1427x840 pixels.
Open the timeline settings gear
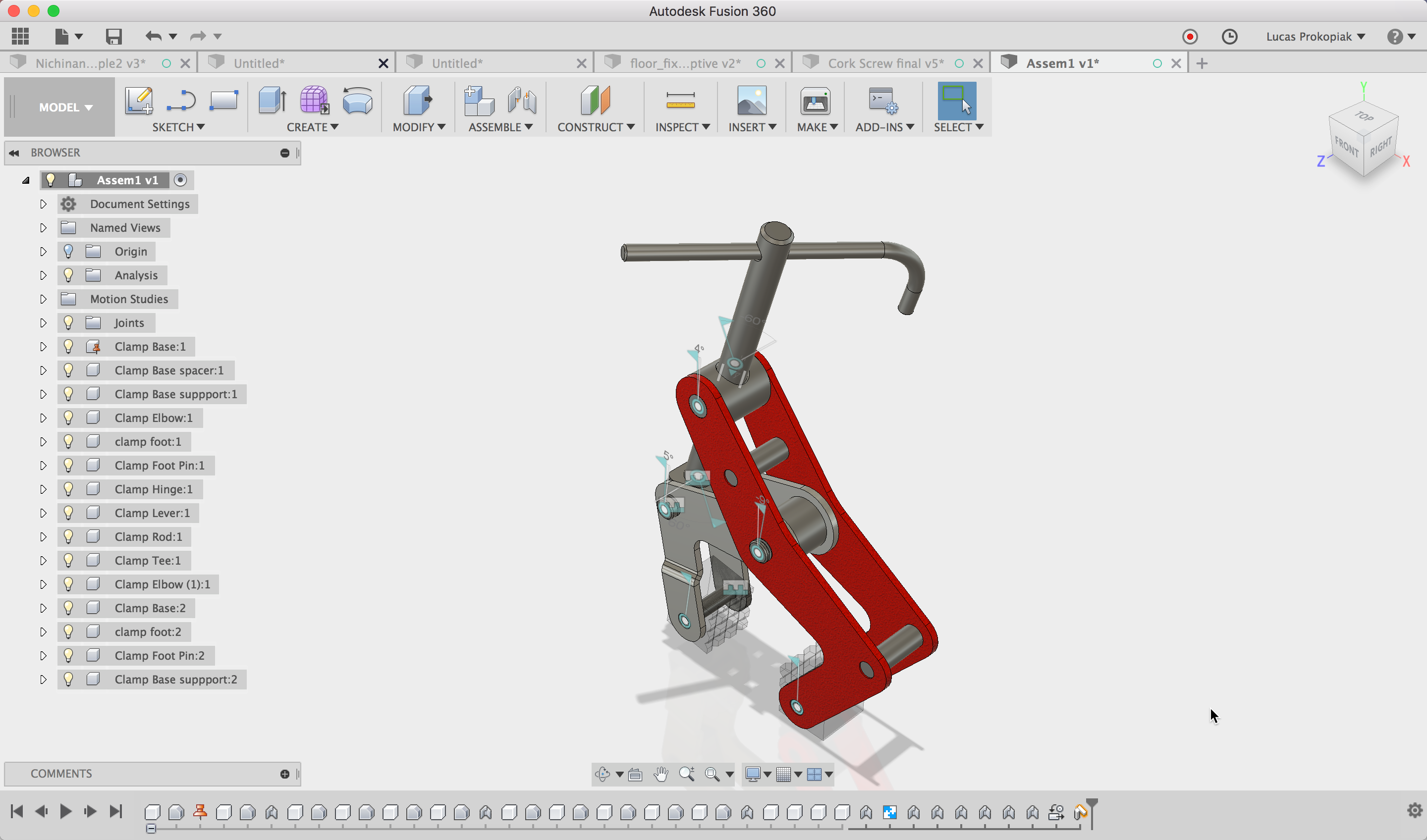1415,811
